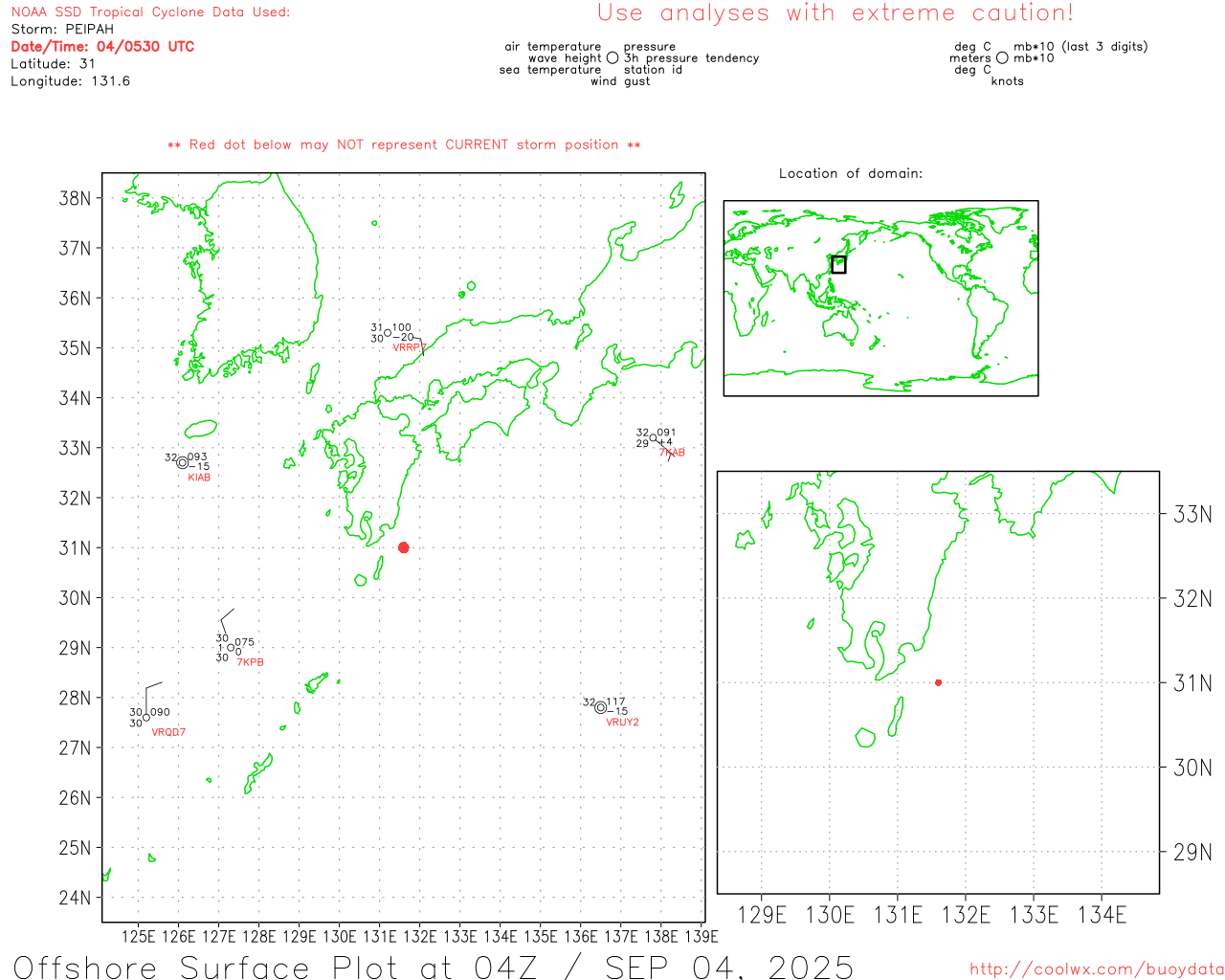Click the right legend station circle symbol
1225x980 pixels.
pos(1002,57)
